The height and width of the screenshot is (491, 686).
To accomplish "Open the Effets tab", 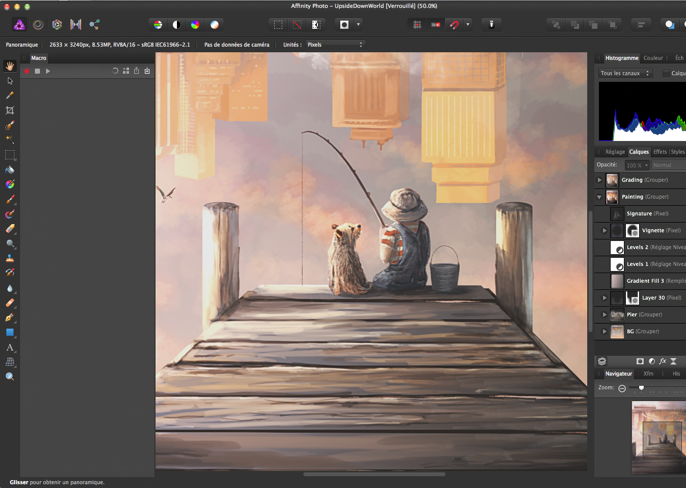I will click(660, 152).
